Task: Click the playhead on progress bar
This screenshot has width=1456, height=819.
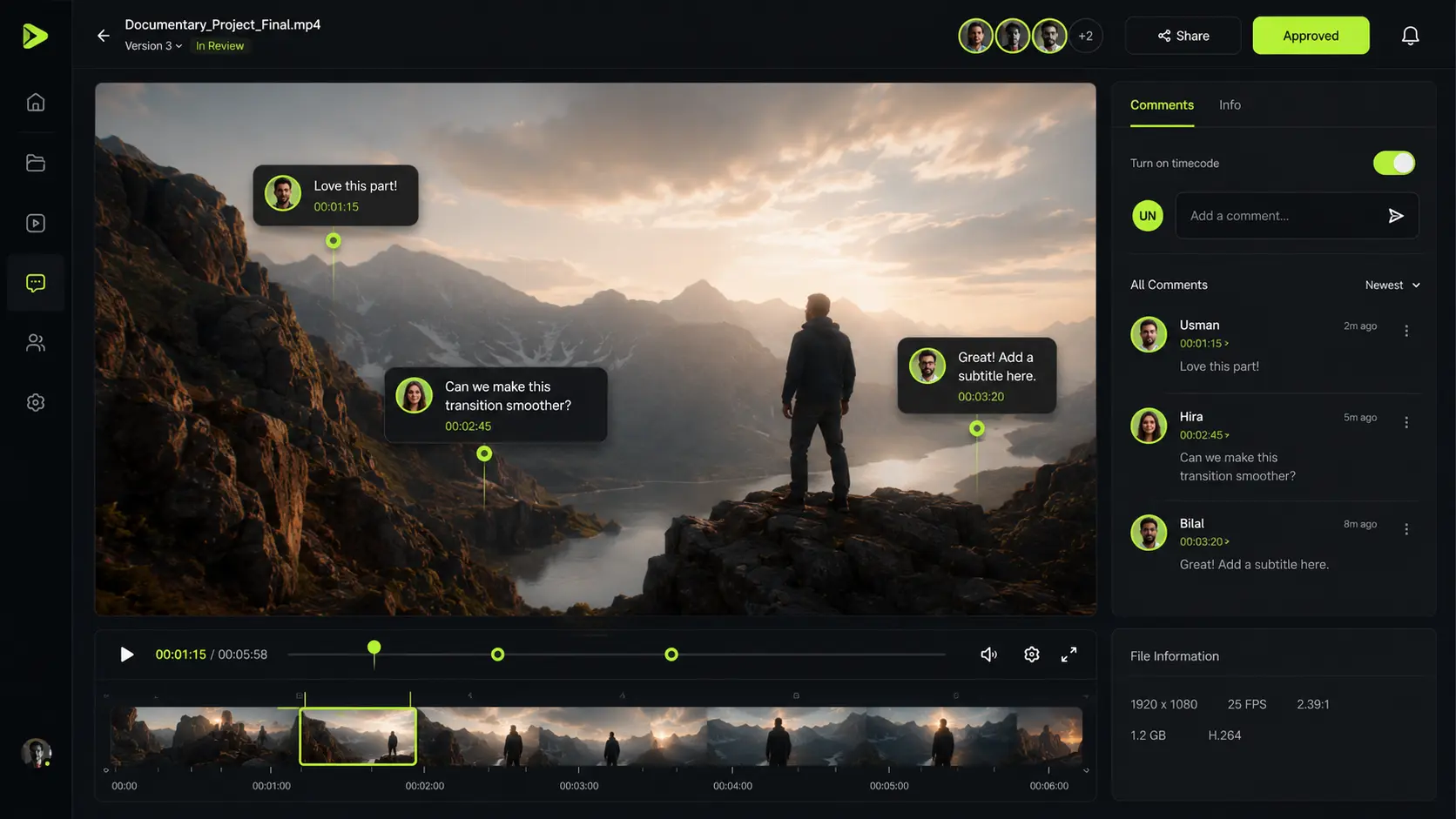Action: 374,648
